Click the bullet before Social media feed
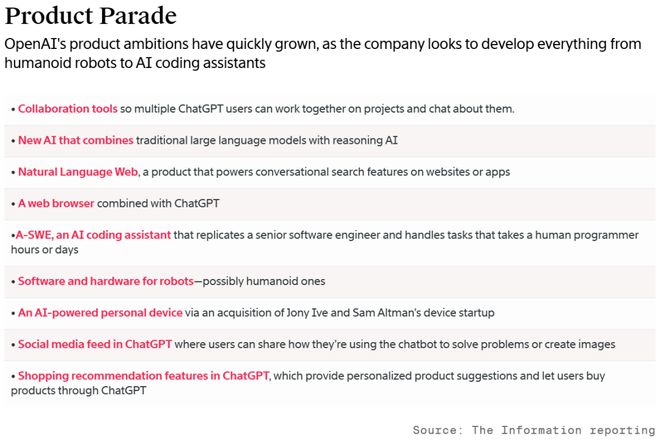The height and width of the screenshot is (440, 660). (13, 345)
